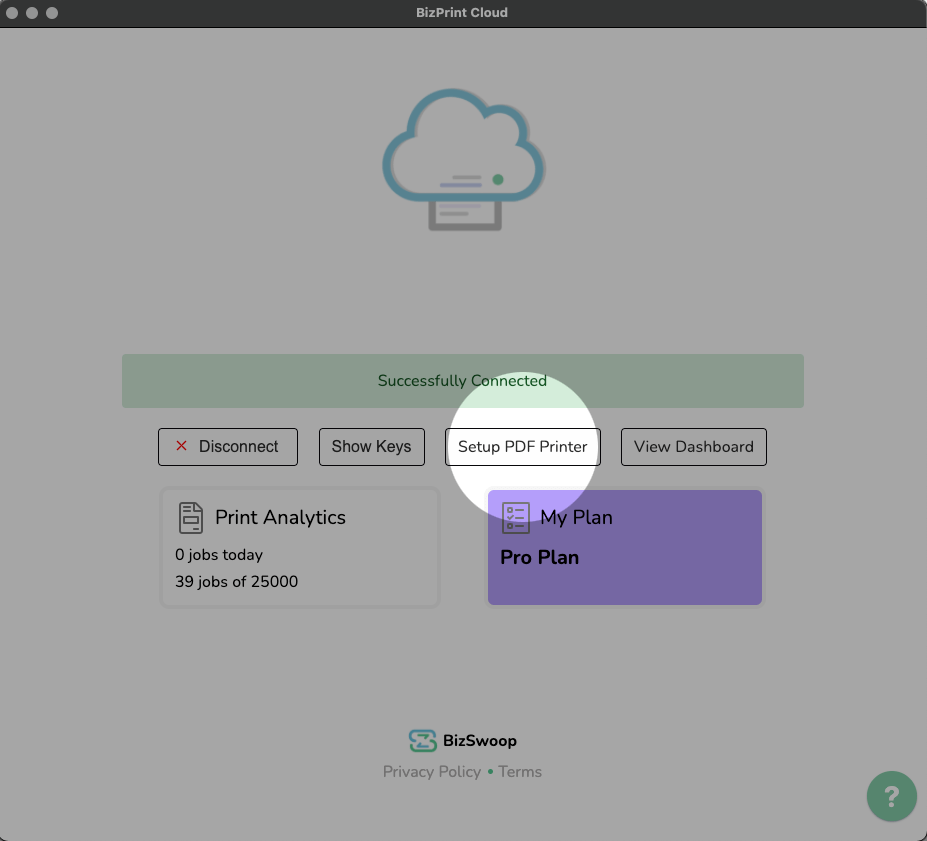Open the Terms link

tap(520, 772)
